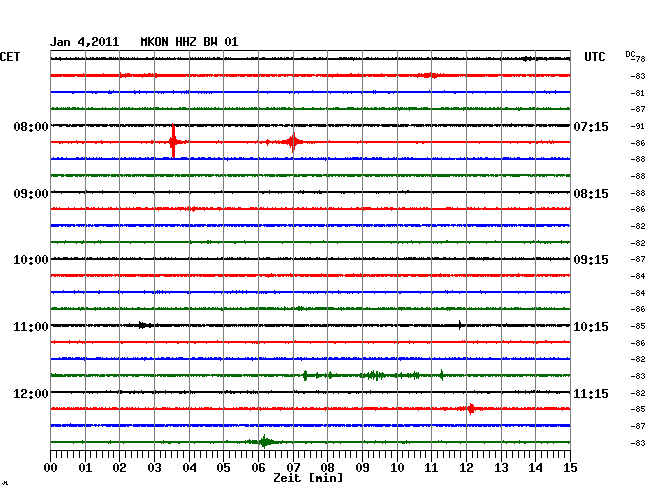Click the station title 'MKON HHZ BW 01'
Image resolution: width=650 pixels, height=494 pixels.
point(189,42)
